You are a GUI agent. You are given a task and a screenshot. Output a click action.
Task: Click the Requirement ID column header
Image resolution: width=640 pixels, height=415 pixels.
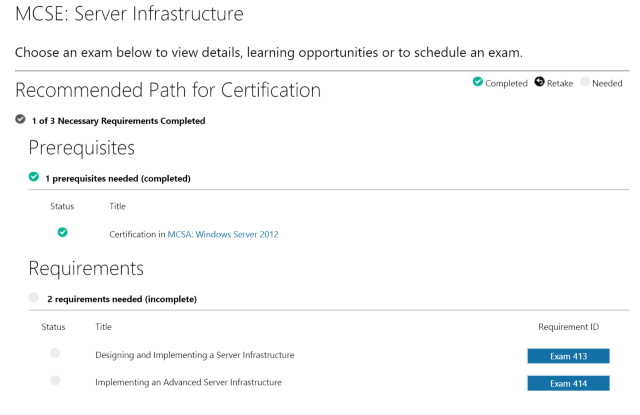pyautogui.click(x=568, y=326)
